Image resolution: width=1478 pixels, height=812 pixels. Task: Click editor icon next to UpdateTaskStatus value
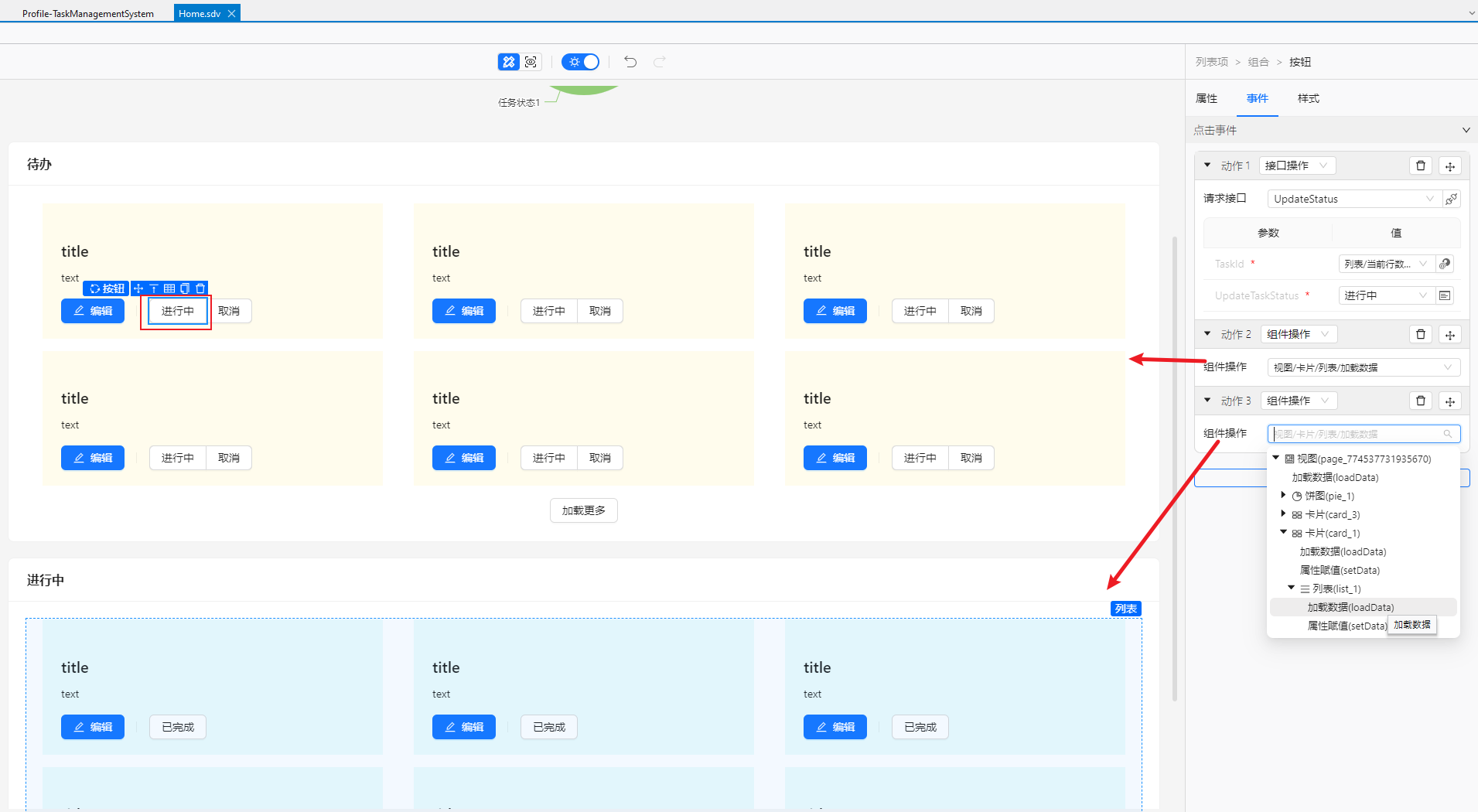1445,295
